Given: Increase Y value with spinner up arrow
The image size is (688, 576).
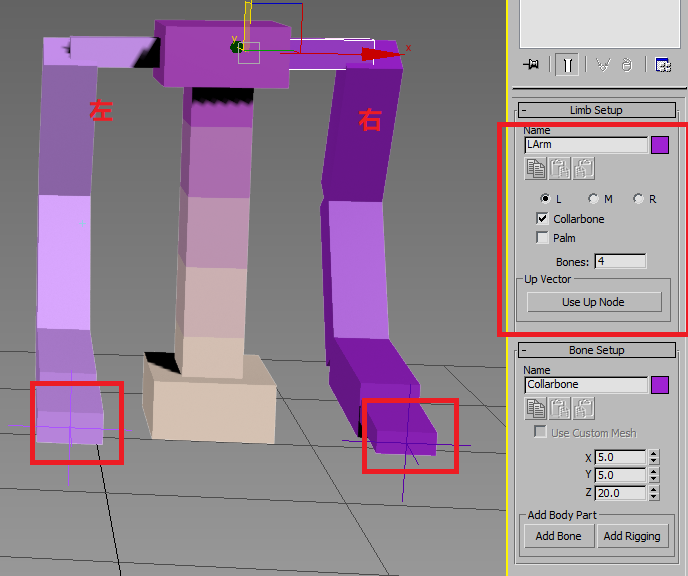Looking at the screenshot, I should [x=654, y=472].
